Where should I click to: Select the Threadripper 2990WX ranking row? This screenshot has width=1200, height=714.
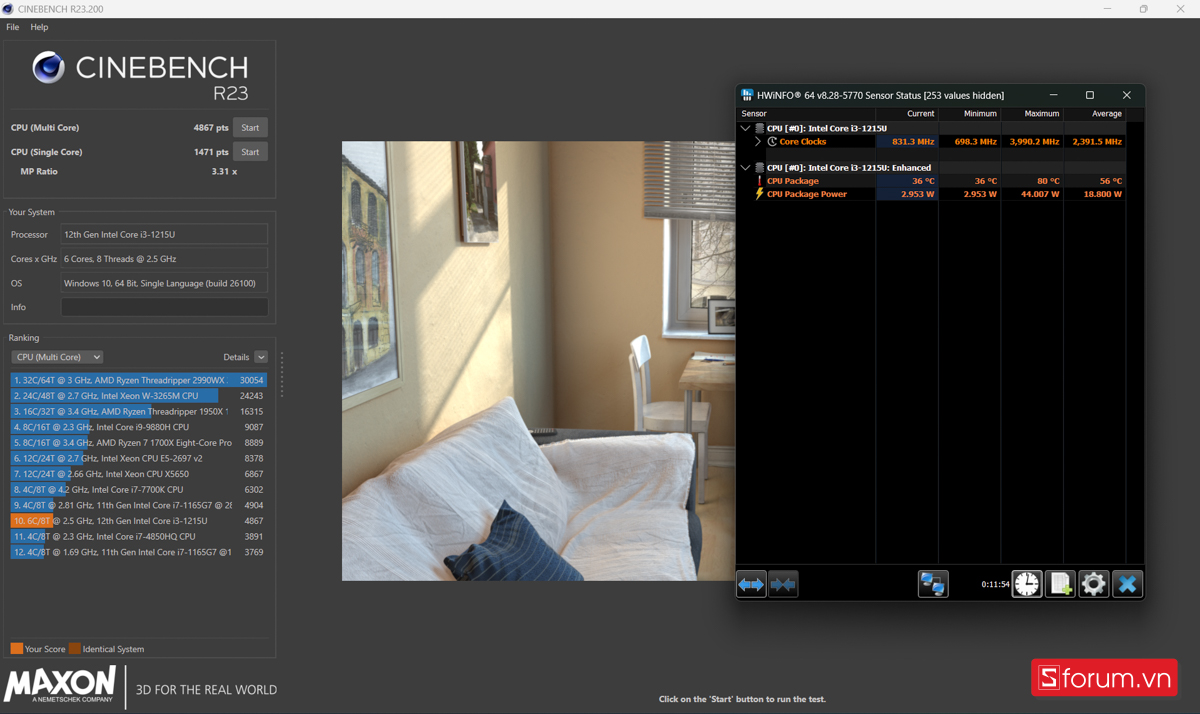point(139,380)
